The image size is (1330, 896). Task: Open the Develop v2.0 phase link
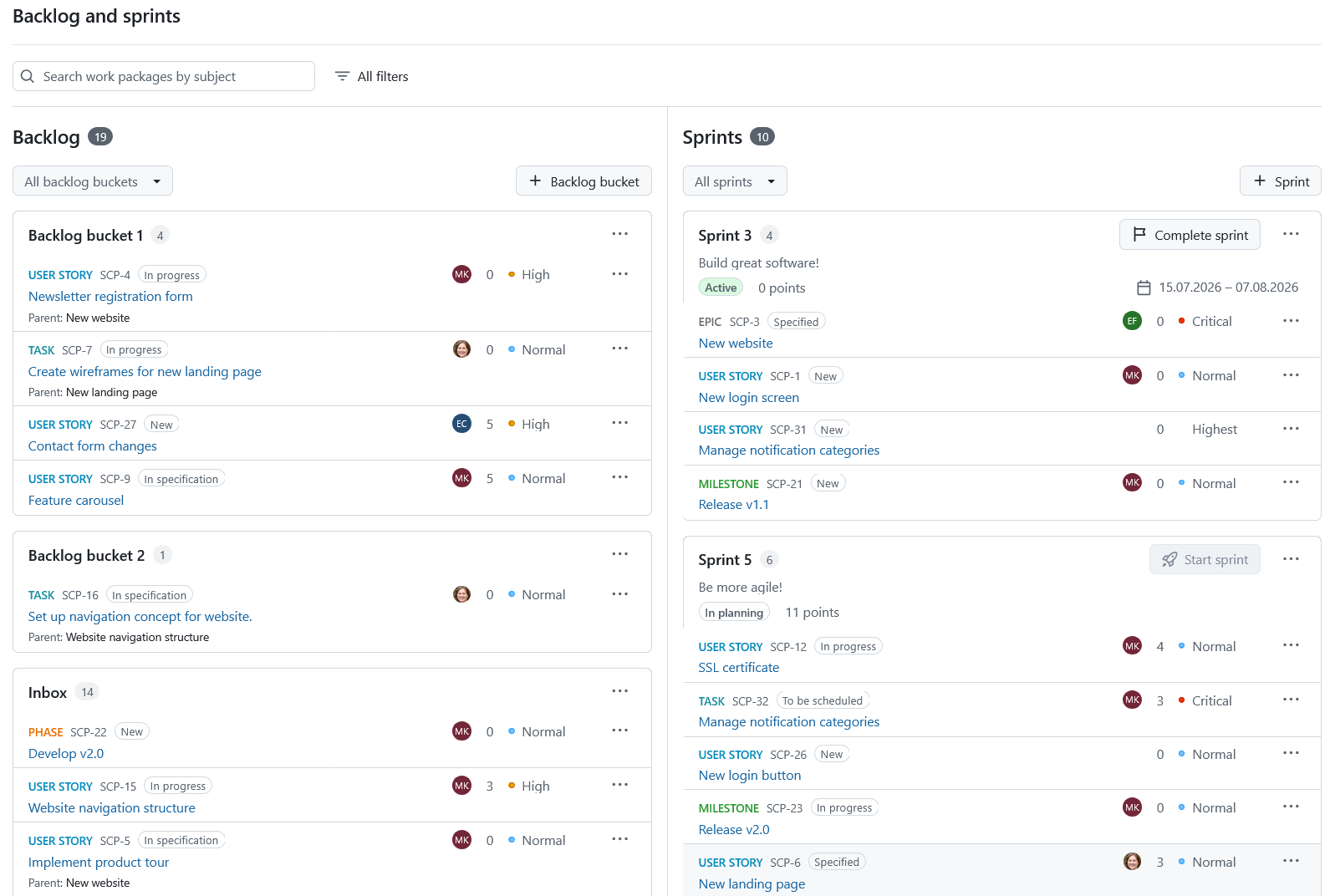click(x=66, y=753)
